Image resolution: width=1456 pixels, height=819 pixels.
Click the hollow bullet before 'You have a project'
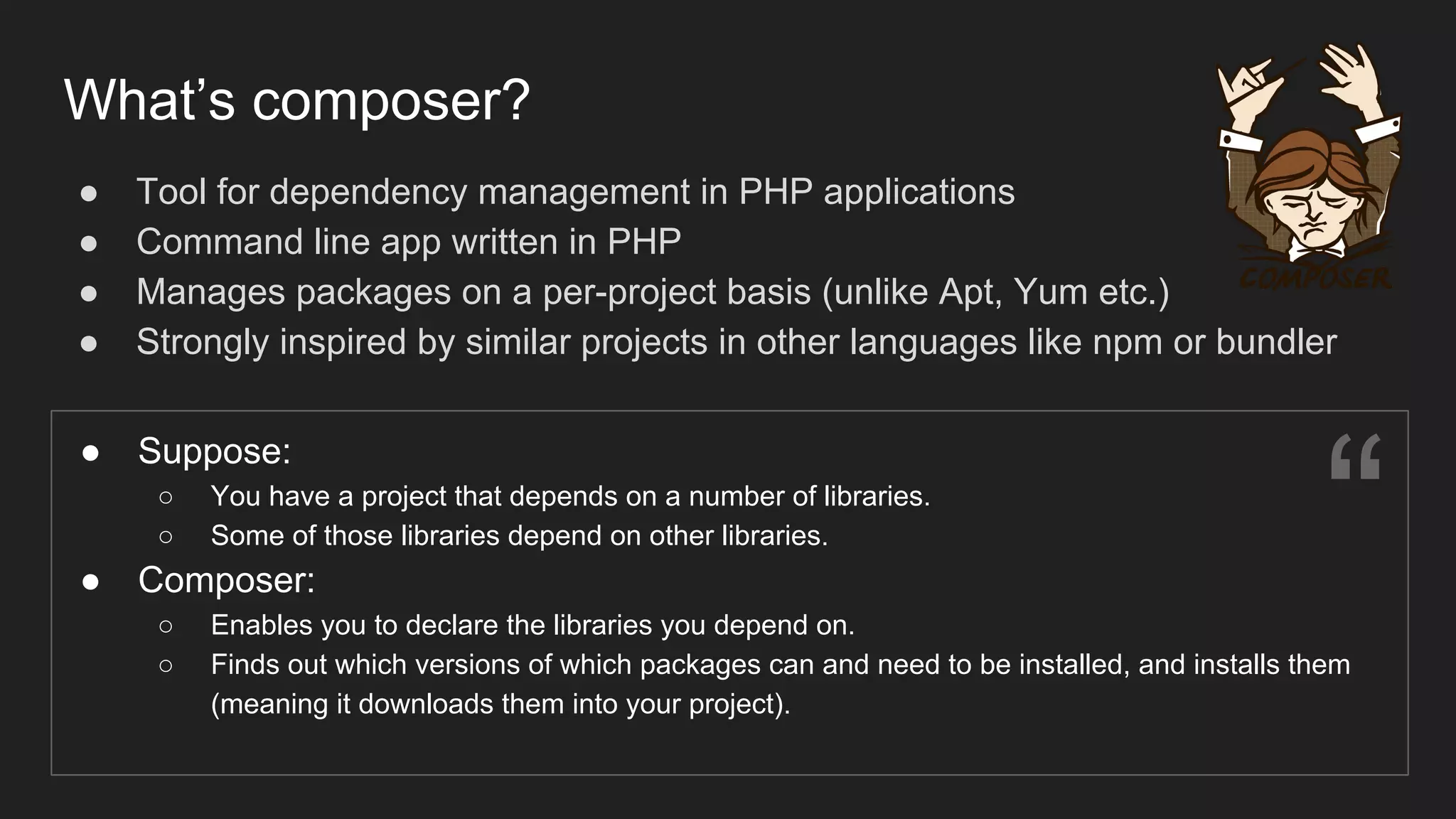[166, 498]
